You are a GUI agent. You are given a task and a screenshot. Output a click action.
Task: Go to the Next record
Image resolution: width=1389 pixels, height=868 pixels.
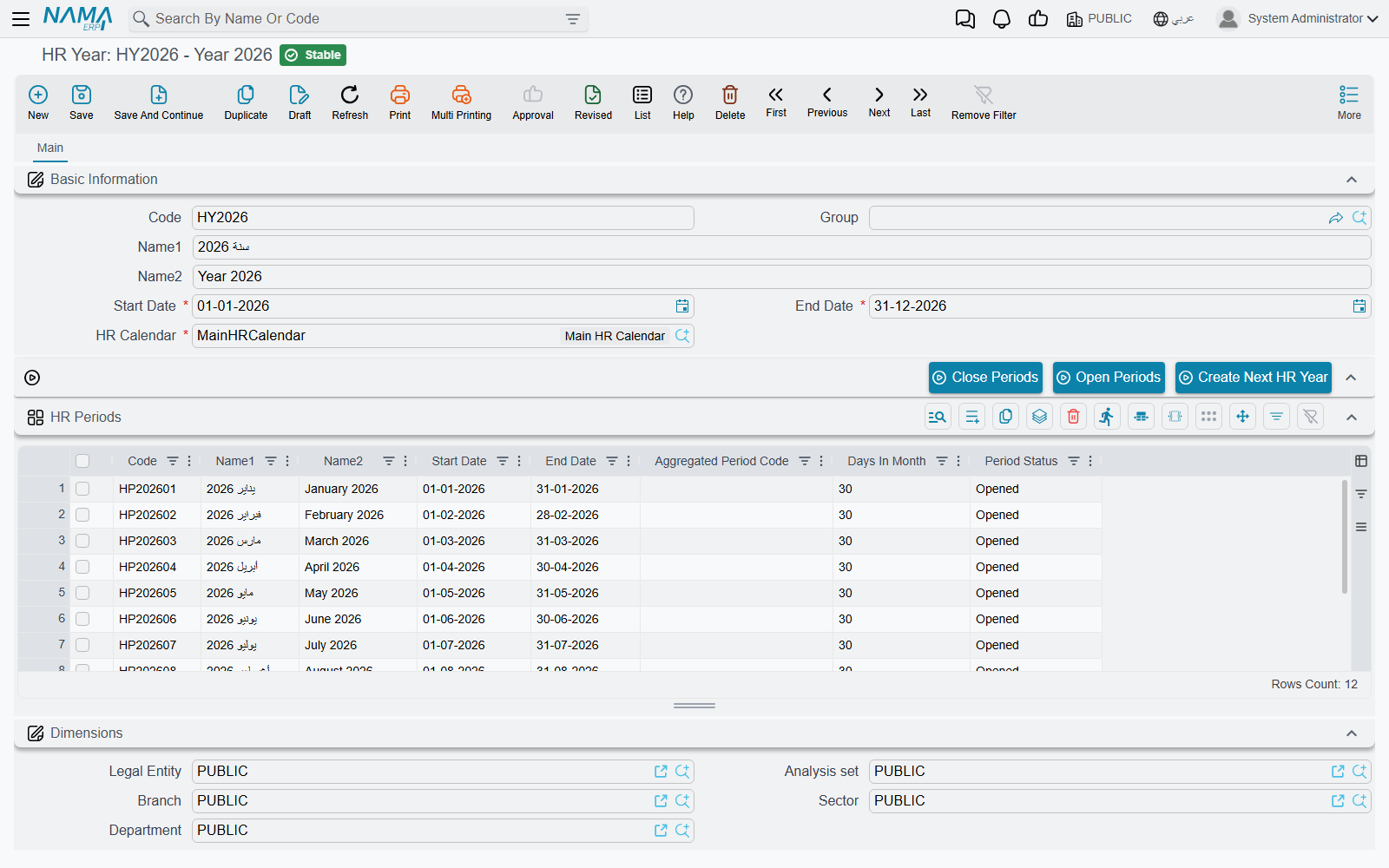(x=879, y=102)
